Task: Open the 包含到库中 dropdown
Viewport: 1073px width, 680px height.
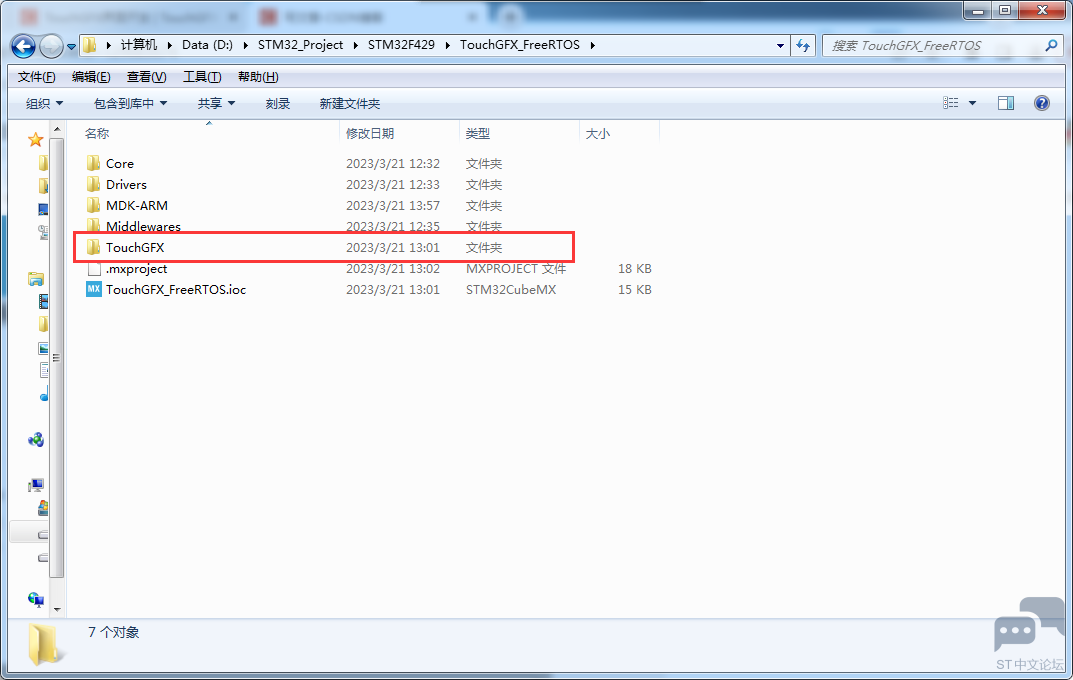Action: click(x=130, y=103)
